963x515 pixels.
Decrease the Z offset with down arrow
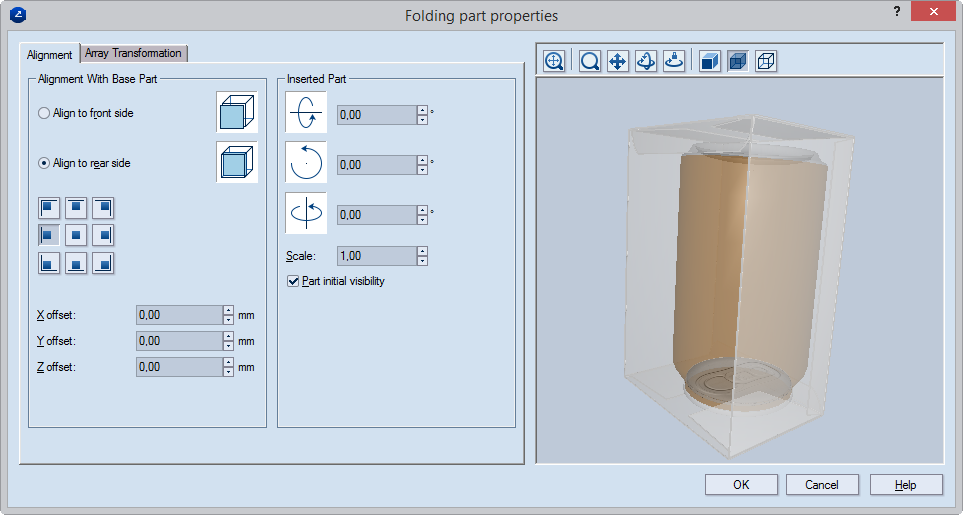[229, 372]
